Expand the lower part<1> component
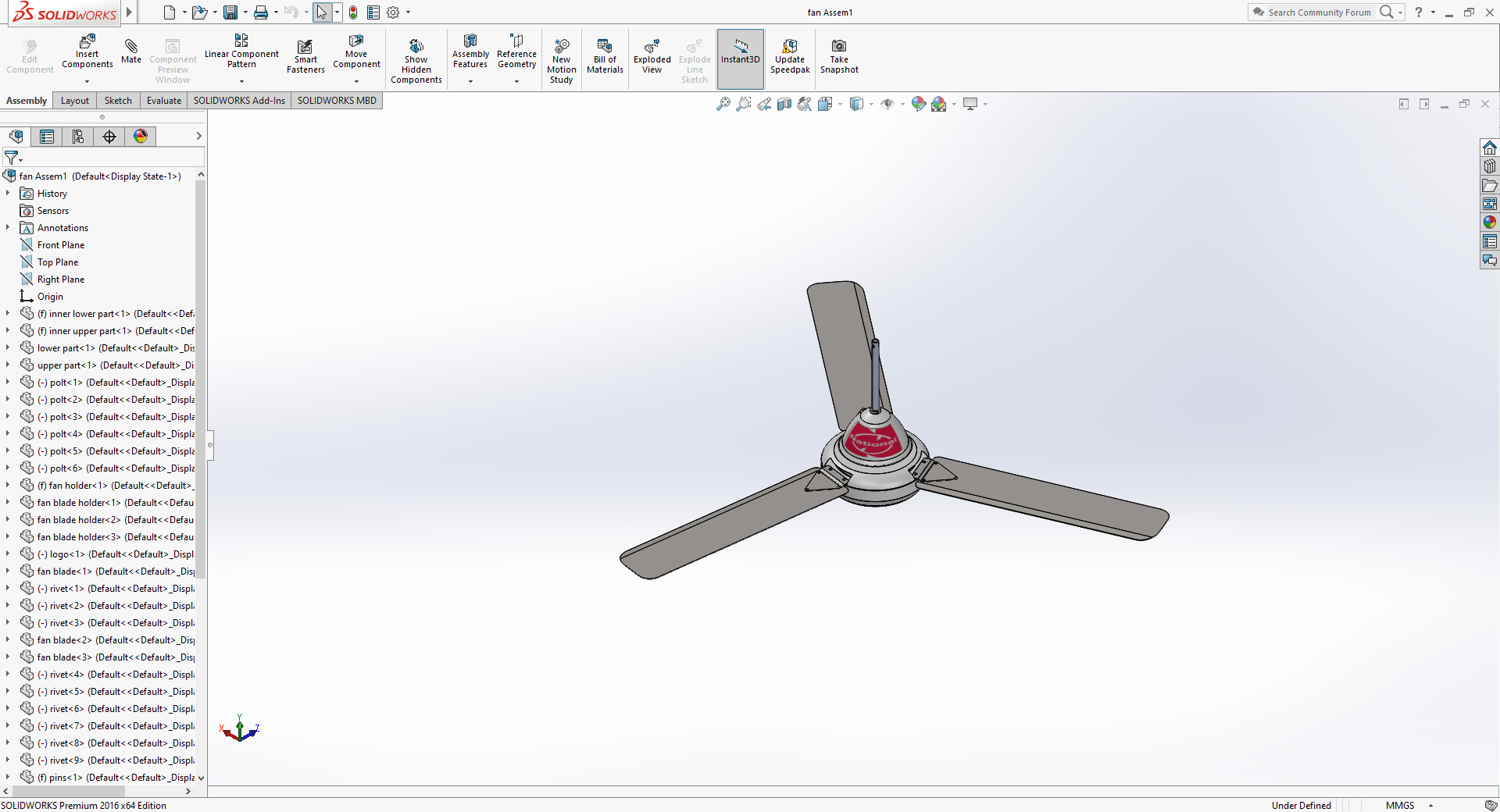This screenshot has width=1500, height=812. (x=8, y=347)
